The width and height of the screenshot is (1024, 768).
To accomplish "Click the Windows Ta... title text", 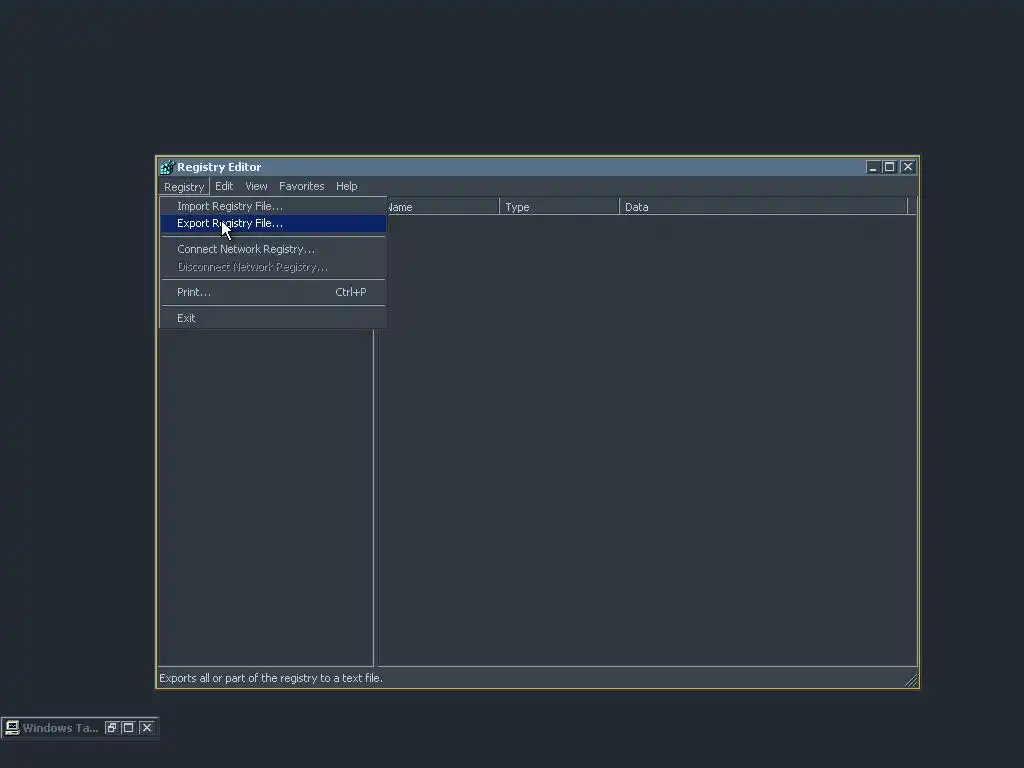I will point(60,728).
